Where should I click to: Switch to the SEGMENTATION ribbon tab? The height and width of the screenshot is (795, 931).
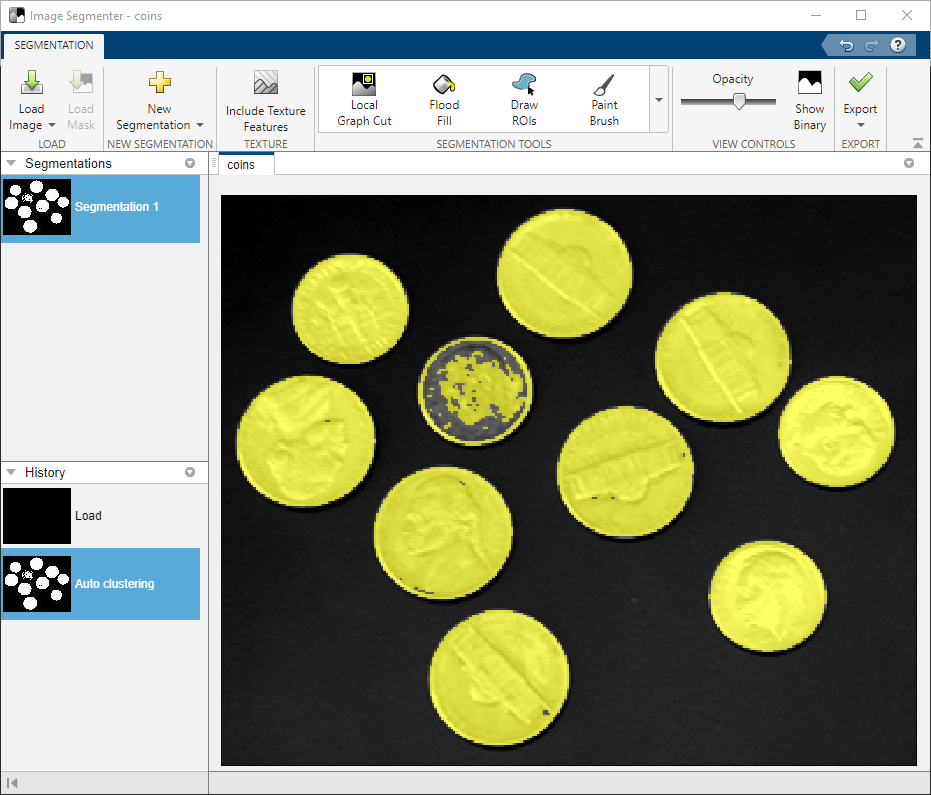tap(54, 46)
